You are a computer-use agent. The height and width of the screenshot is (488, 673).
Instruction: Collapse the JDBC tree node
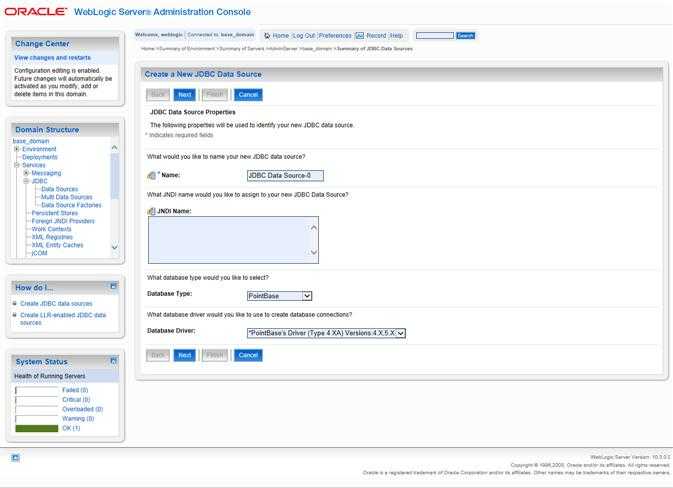26,181
